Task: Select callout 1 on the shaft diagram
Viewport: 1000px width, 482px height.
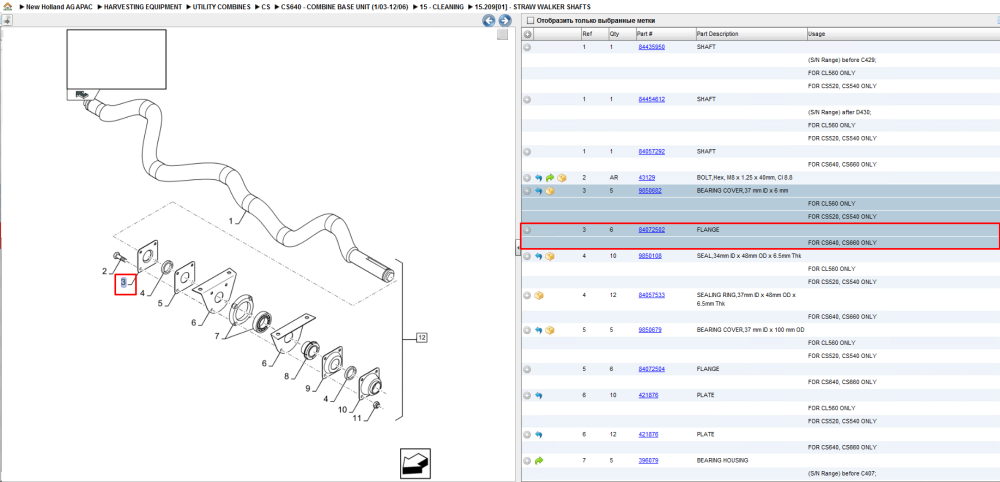Action: click(231, 221)
